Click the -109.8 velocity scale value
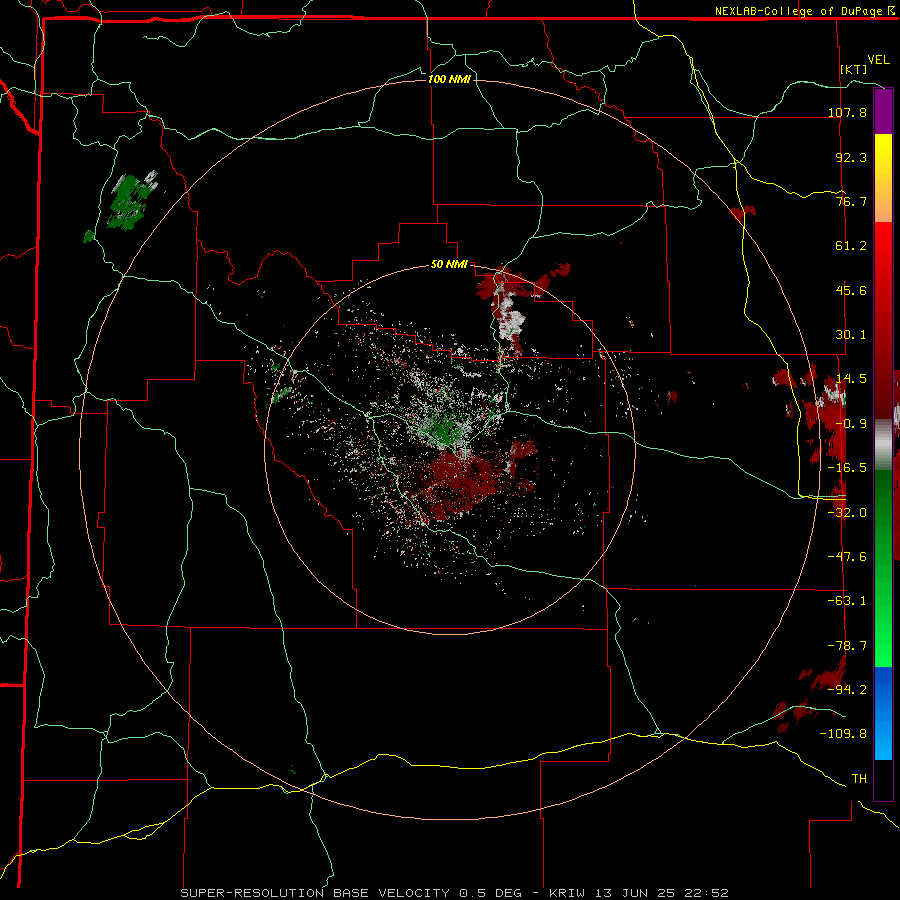 (843, 734)
